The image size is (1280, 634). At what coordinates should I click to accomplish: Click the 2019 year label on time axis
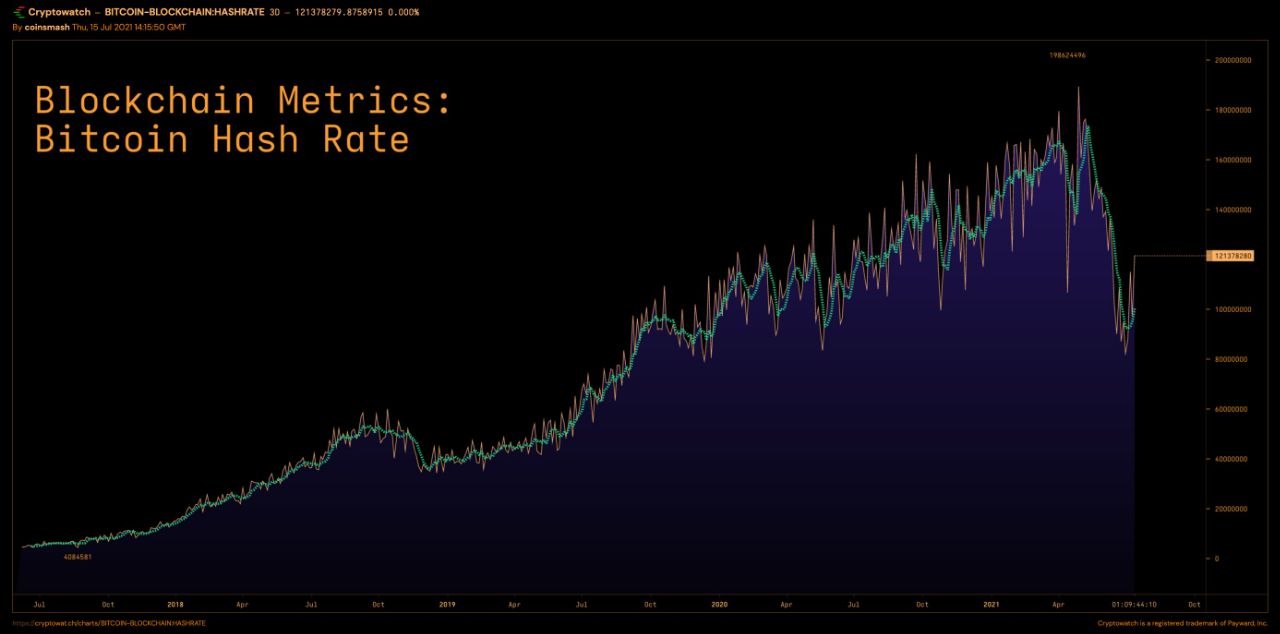click(x=447, y=604)
